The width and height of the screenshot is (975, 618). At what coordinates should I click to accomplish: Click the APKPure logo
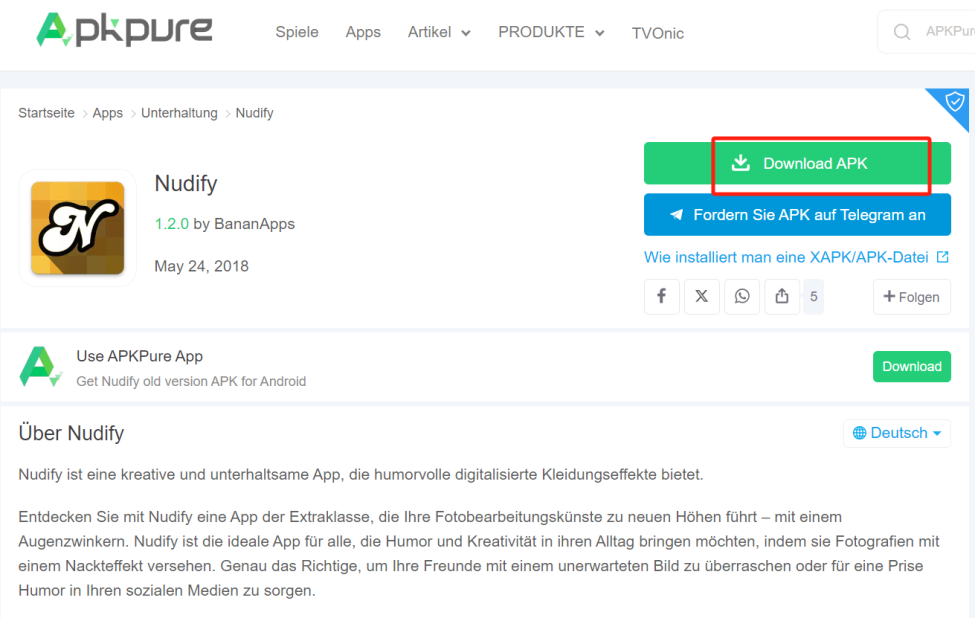coord(124,30)
